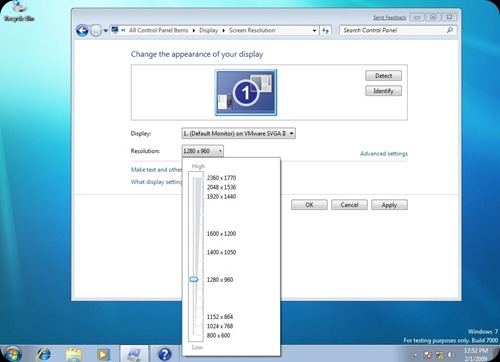Click the resolution slider thumb
Image resolution: width=500 pixels, height=362 pixels.
pos(194,280)
